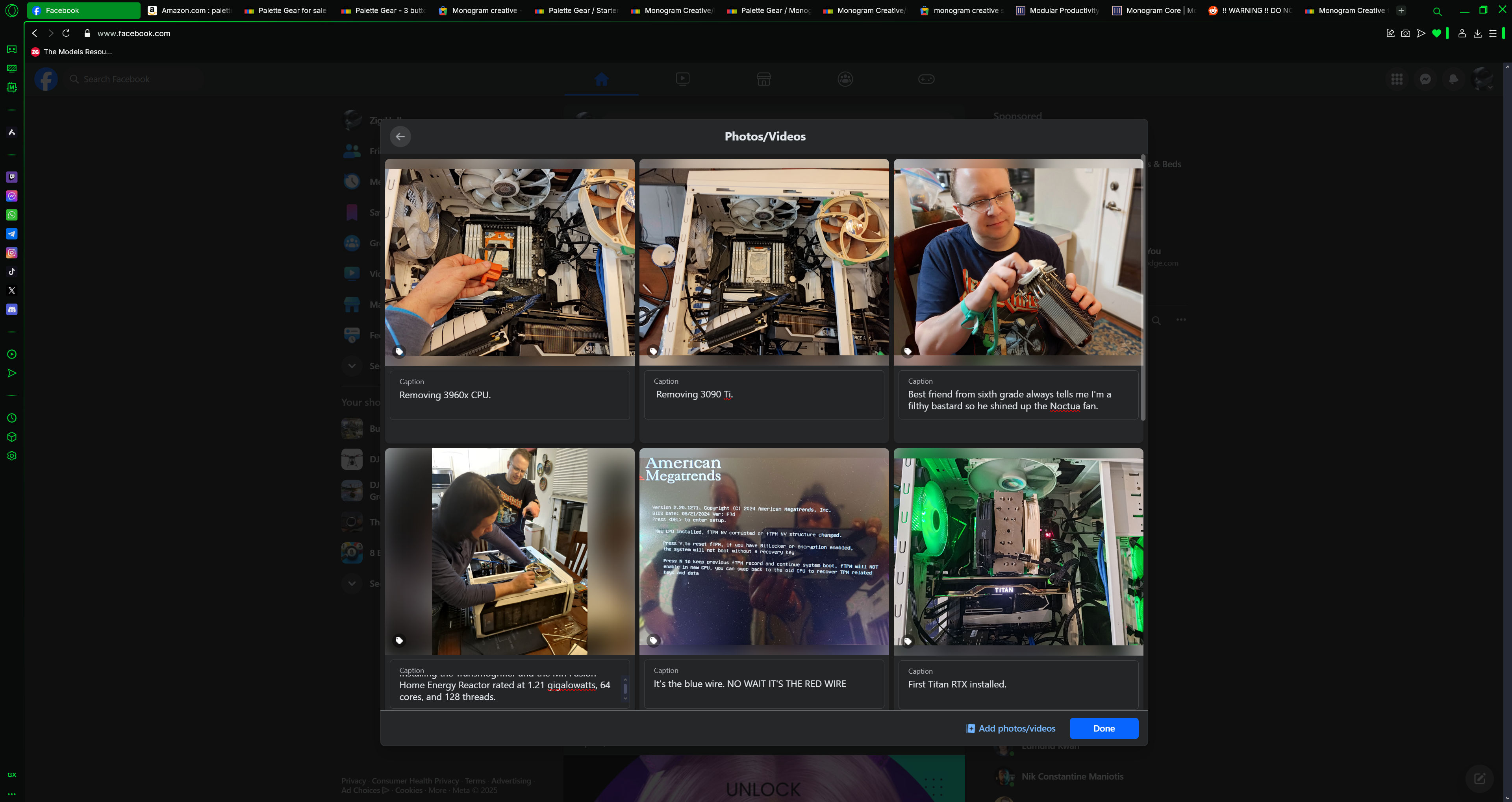Image resolution: width=1512 pixels, height=802 pixels.
Task: Click the www.facebook.com address field
Action: (134, 33)
